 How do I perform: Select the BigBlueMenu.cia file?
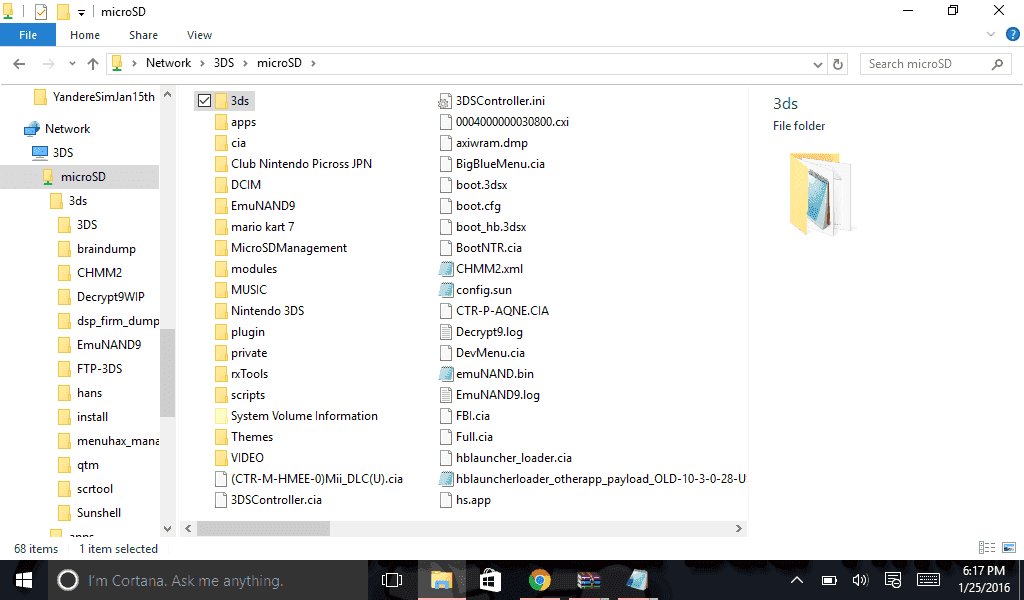(x=500, y=164)
